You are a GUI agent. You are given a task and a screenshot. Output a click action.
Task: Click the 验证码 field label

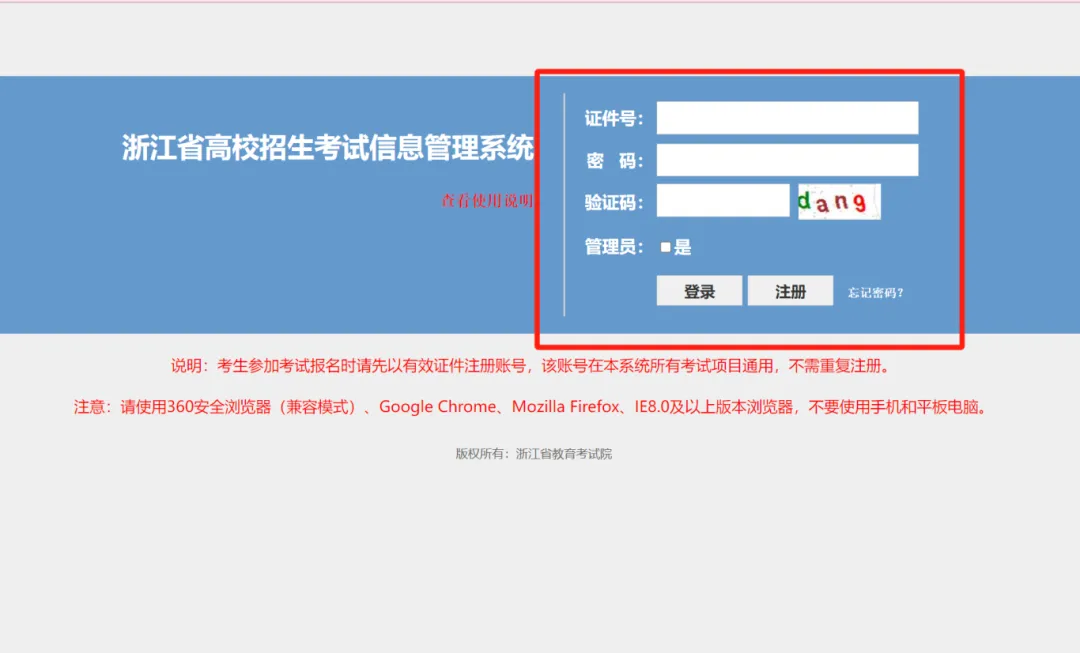coord(613,203)
